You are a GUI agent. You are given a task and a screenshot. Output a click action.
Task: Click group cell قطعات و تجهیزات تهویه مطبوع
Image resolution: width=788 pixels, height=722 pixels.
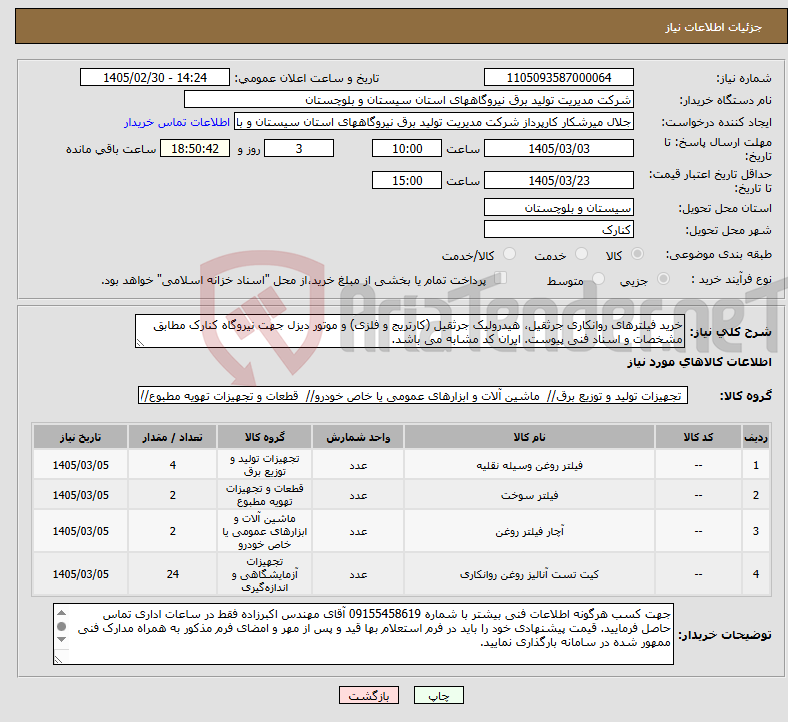(264, 495)
